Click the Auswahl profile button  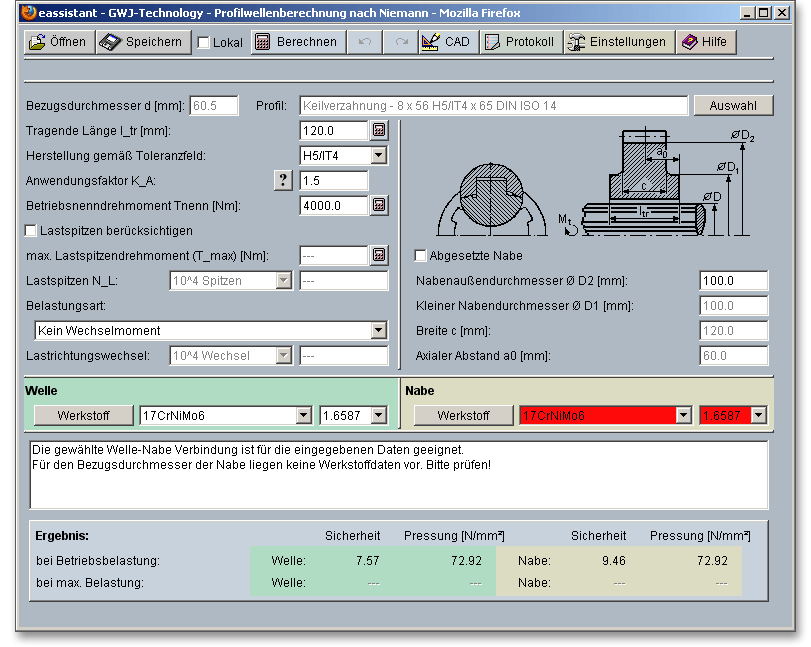[731, 106]
